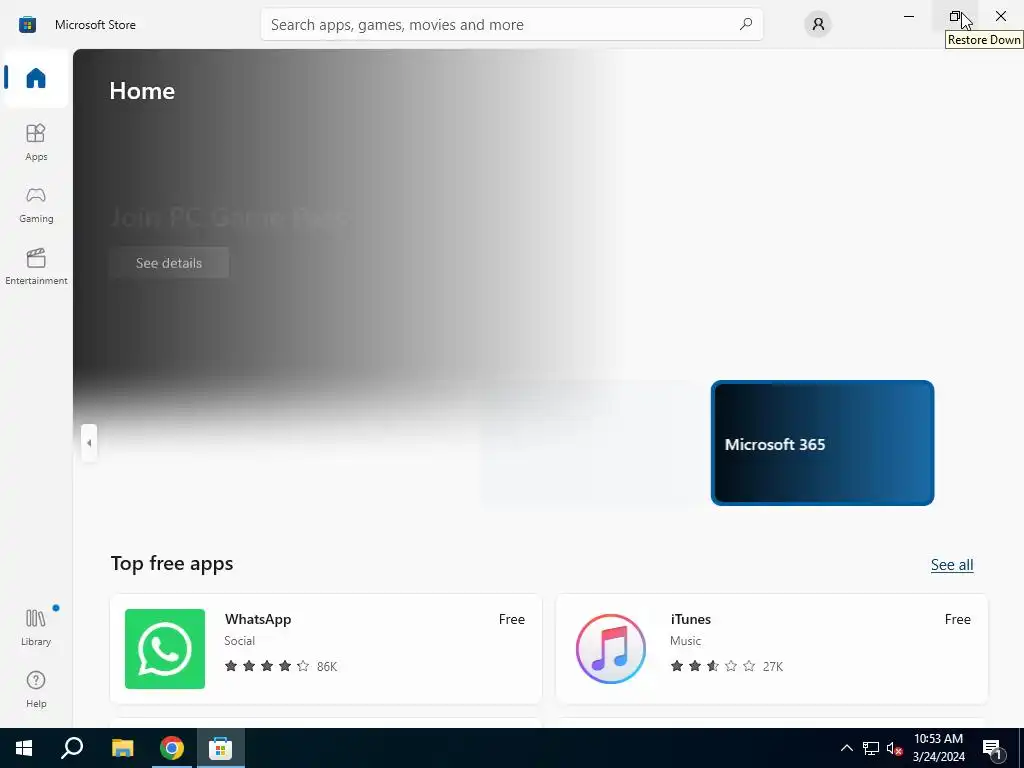Image resolution: width=1024 pixels, height=768 pixels.
Task: Click the See details button
Action: click(169, 263)
